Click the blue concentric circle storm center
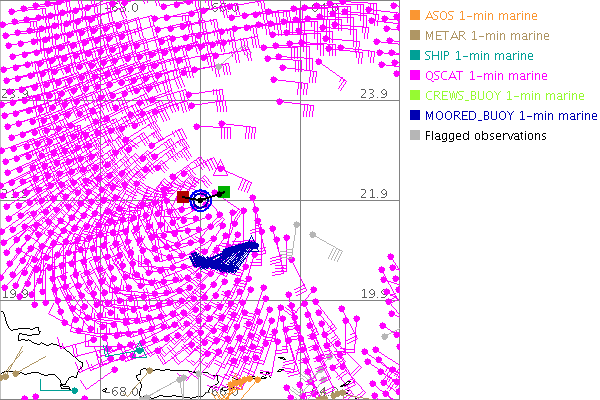This screenshot has height=400, width=600. (201, 200)
